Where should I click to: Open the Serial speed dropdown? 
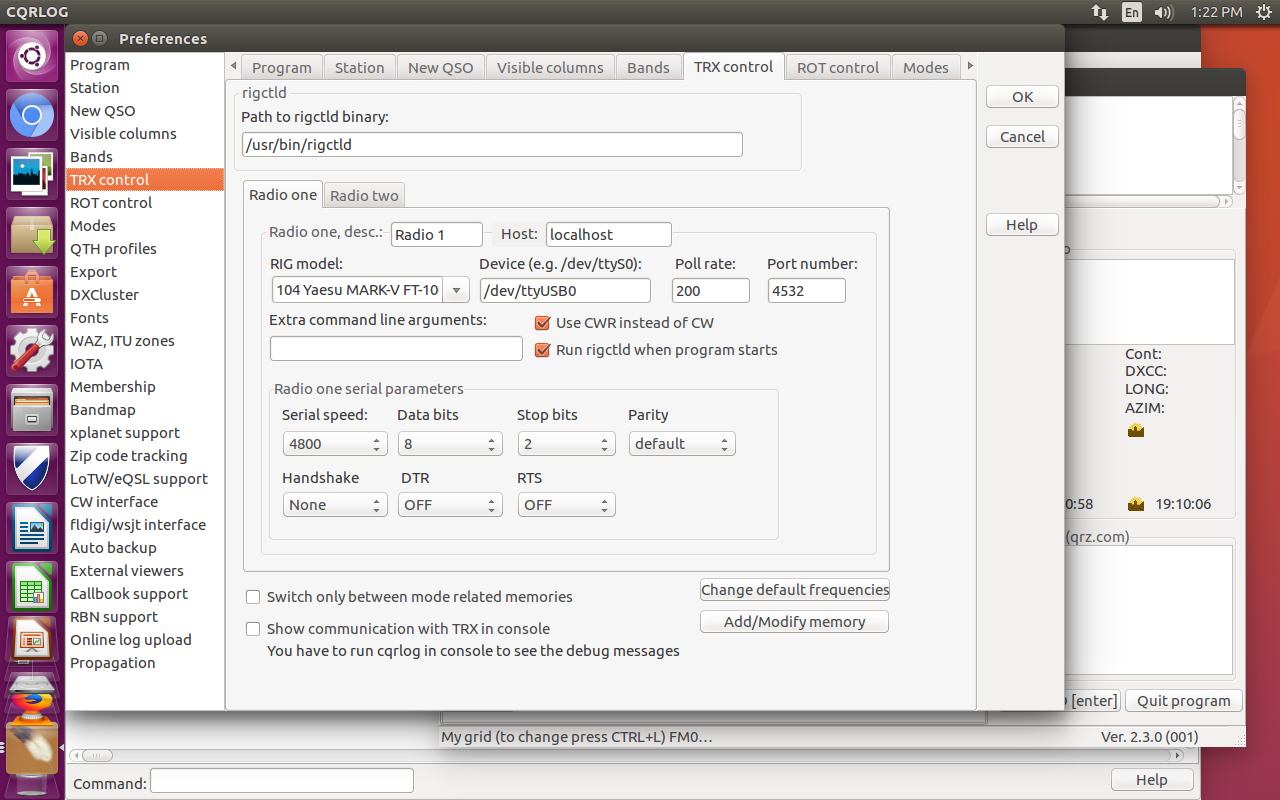tap(335, 444)
